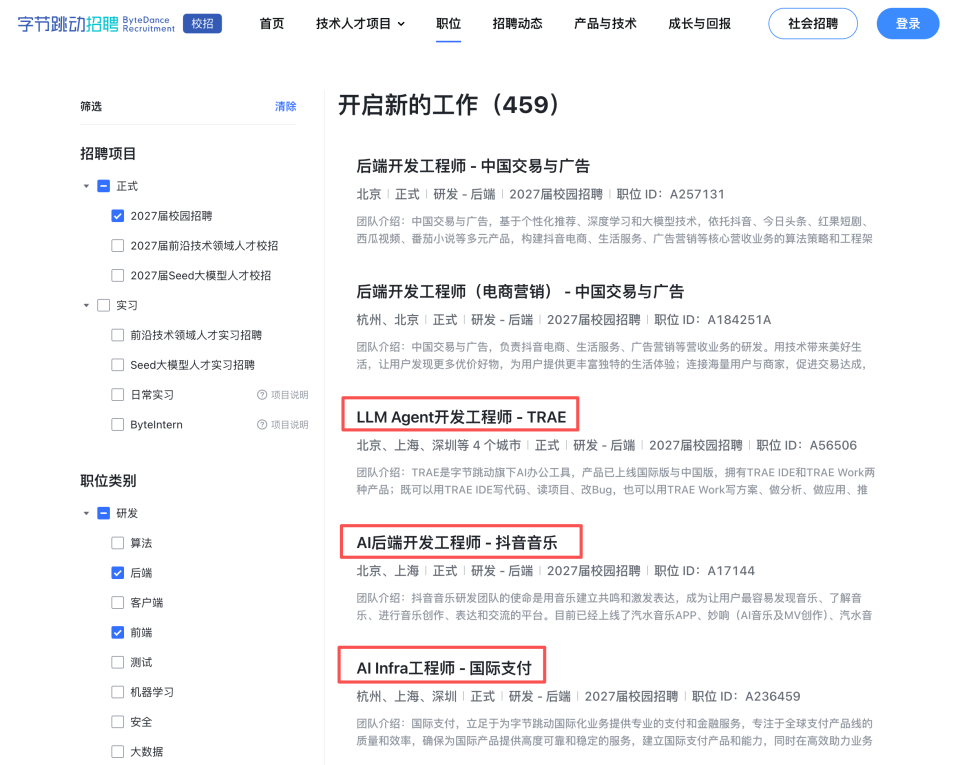Click 职位 ID: A257131 text
The height and width of the screenshot is (765, 960).
[x=670, y=195]
